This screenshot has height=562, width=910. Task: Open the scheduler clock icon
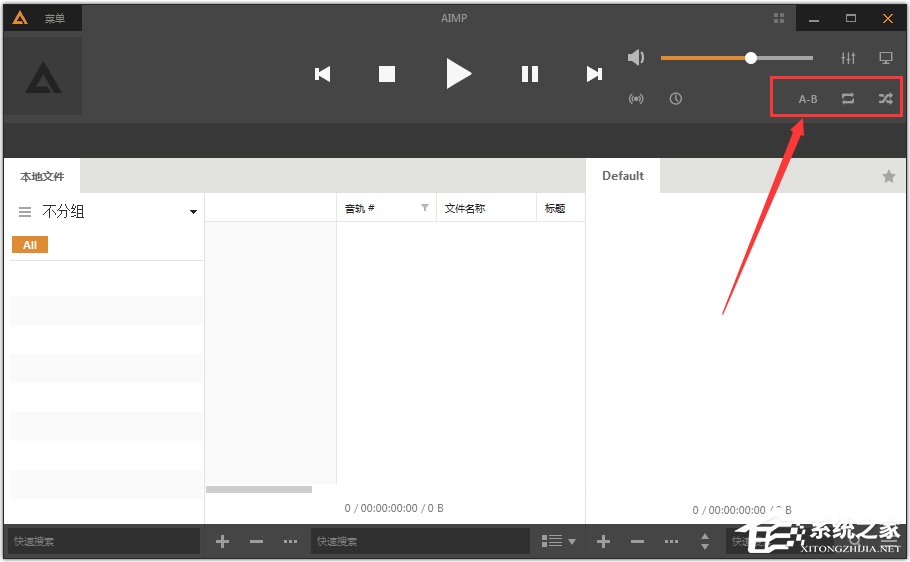point(676,99)
